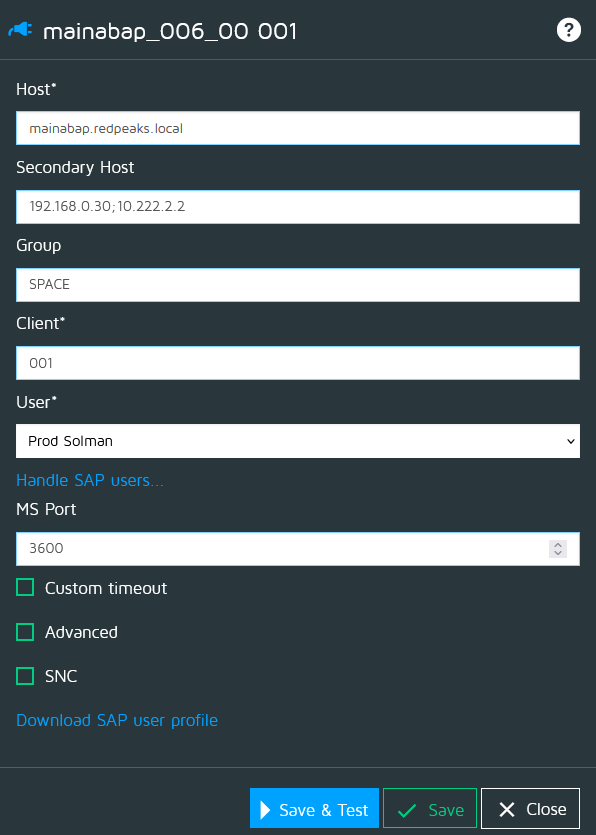The width and height of the screenshot is (596, 835).
Task: Focus the Host input field
Action: point(298,128)
